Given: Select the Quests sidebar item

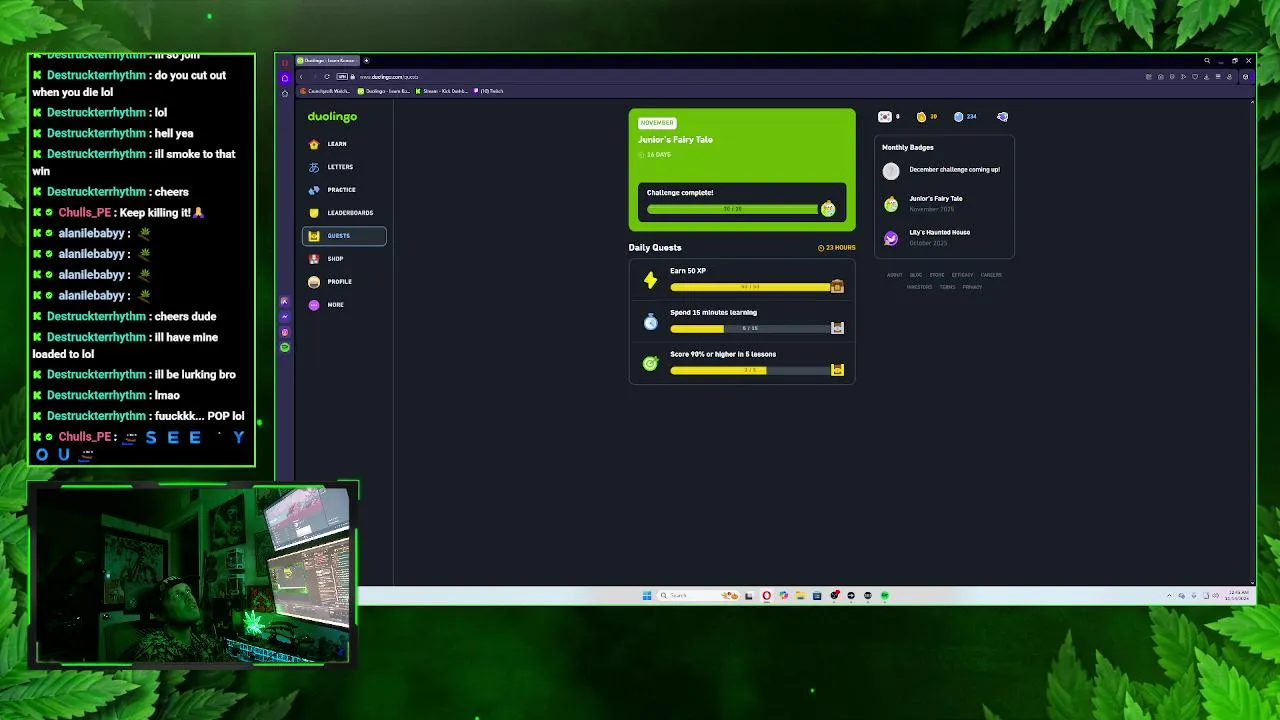Looking at the screenshot, I should click(x=344, y=236).
